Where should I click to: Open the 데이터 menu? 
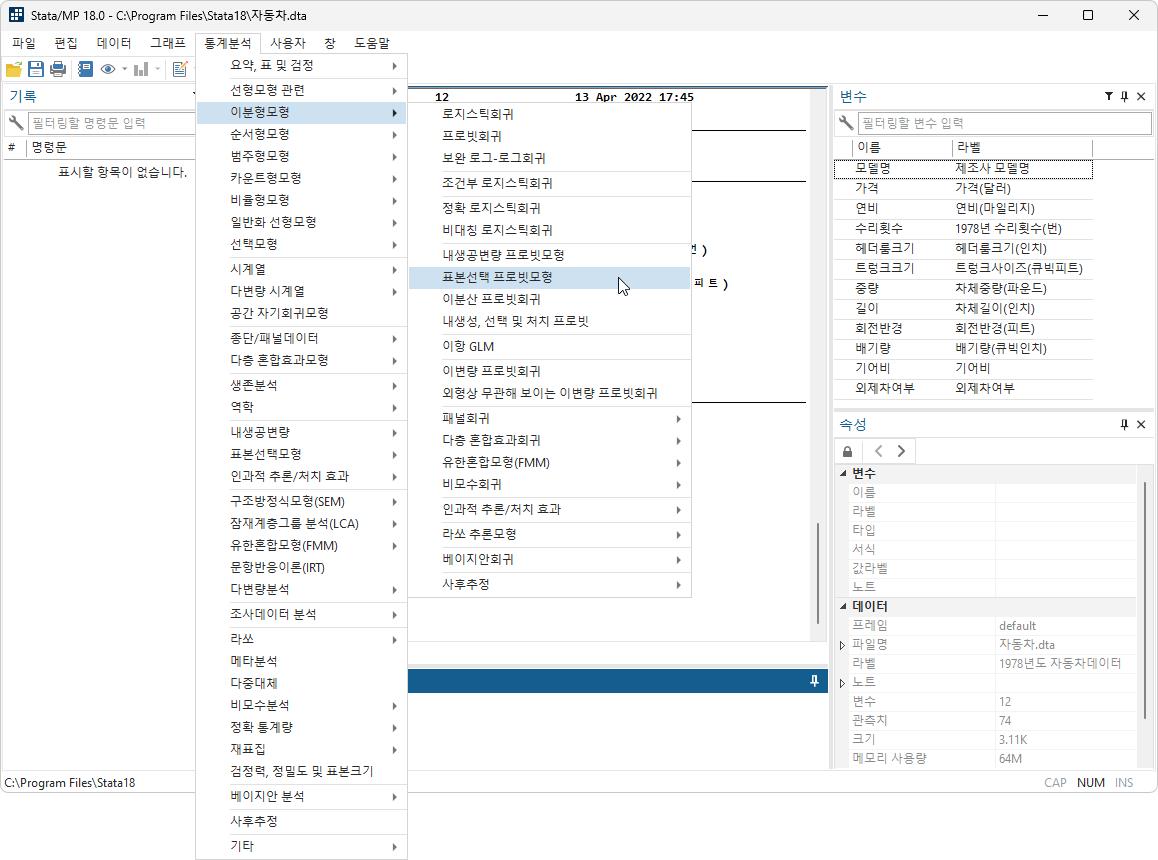point(114,43)
